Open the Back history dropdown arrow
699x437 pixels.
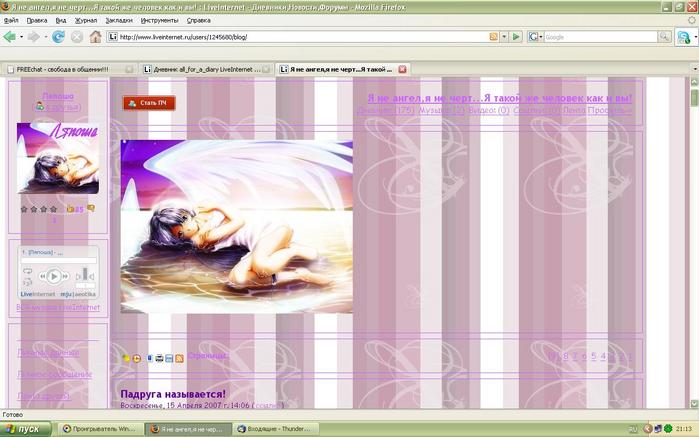pyautogui.click(x=21, y=37)
